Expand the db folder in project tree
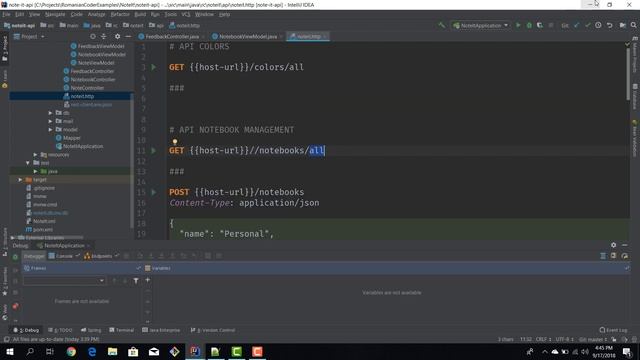 pos(50,113)
